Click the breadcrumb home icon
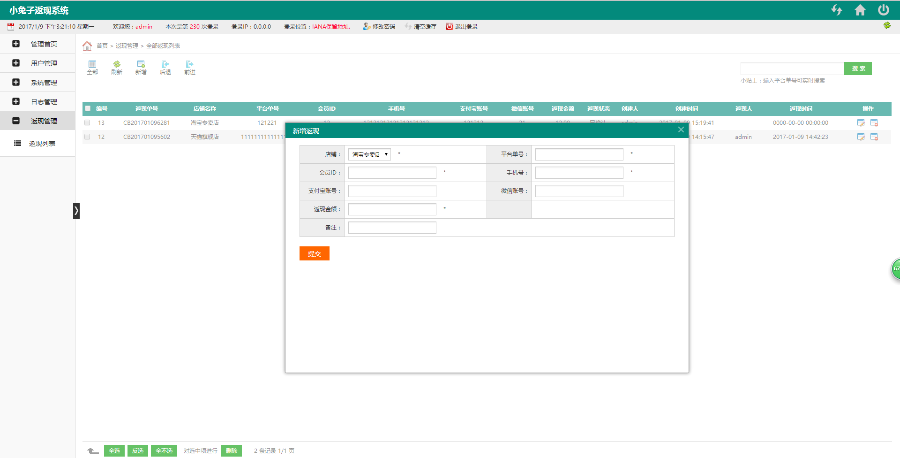900x458 pixels. point(87,45)
